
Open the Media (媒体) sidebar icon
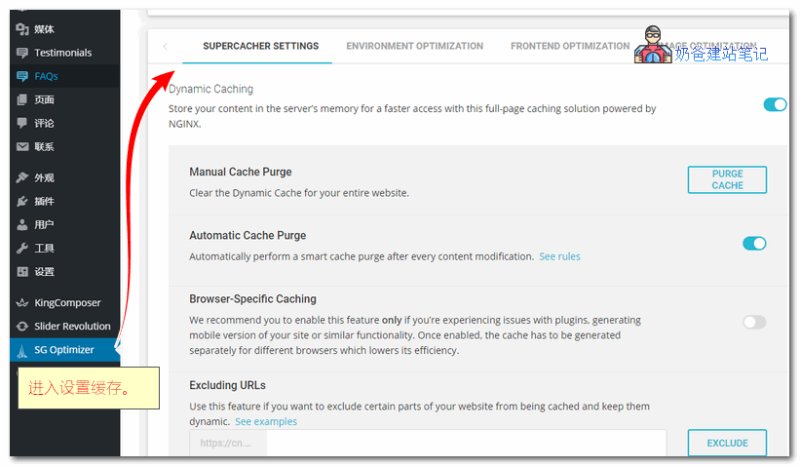pyautogui.click(x=22, y=29)
